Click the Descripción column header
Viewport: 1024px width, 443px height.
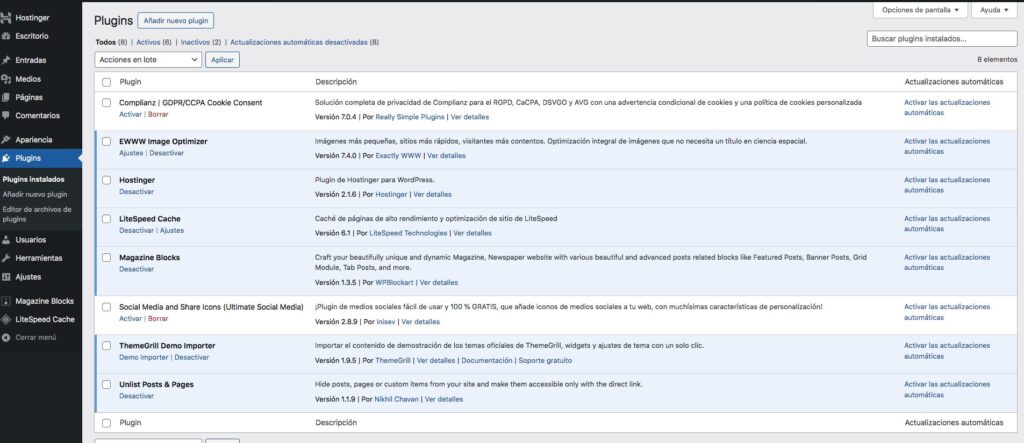coord(336,82)
